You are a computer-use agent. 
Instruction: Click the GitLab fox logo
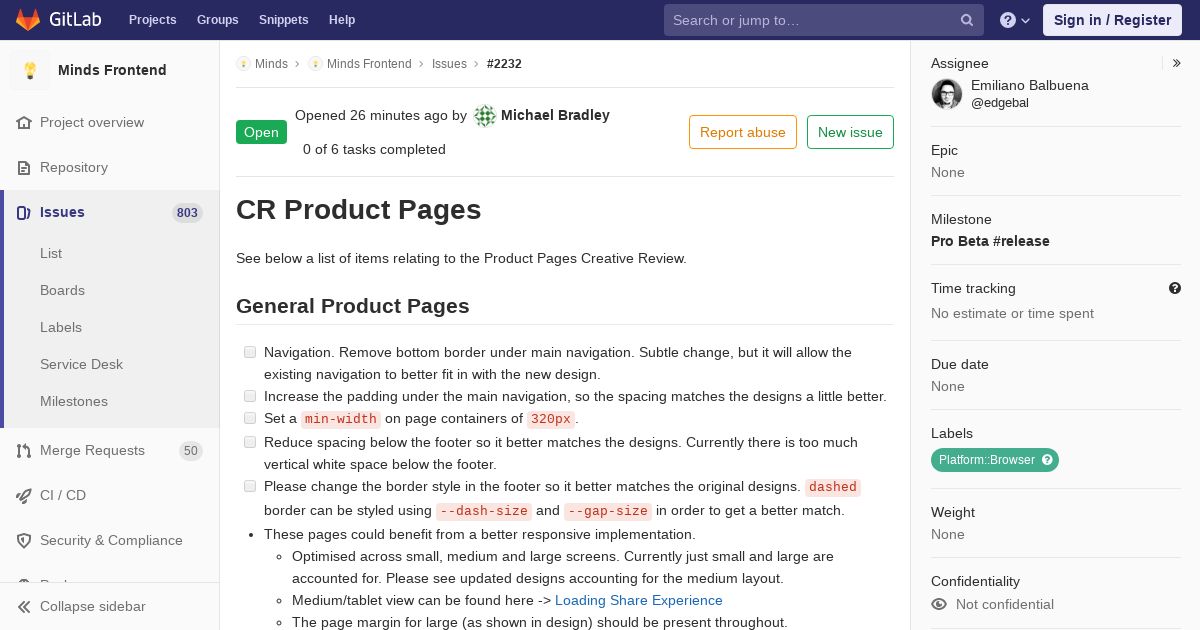pos(28,19)
